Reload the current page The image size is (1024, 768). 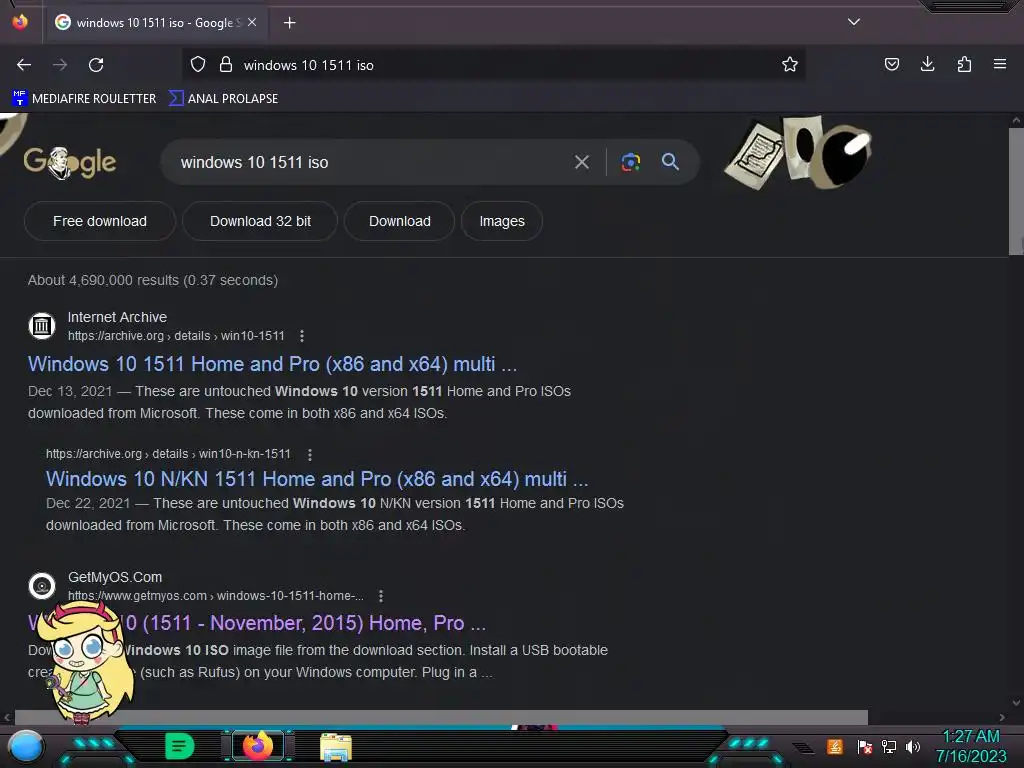tap(96, 65)
